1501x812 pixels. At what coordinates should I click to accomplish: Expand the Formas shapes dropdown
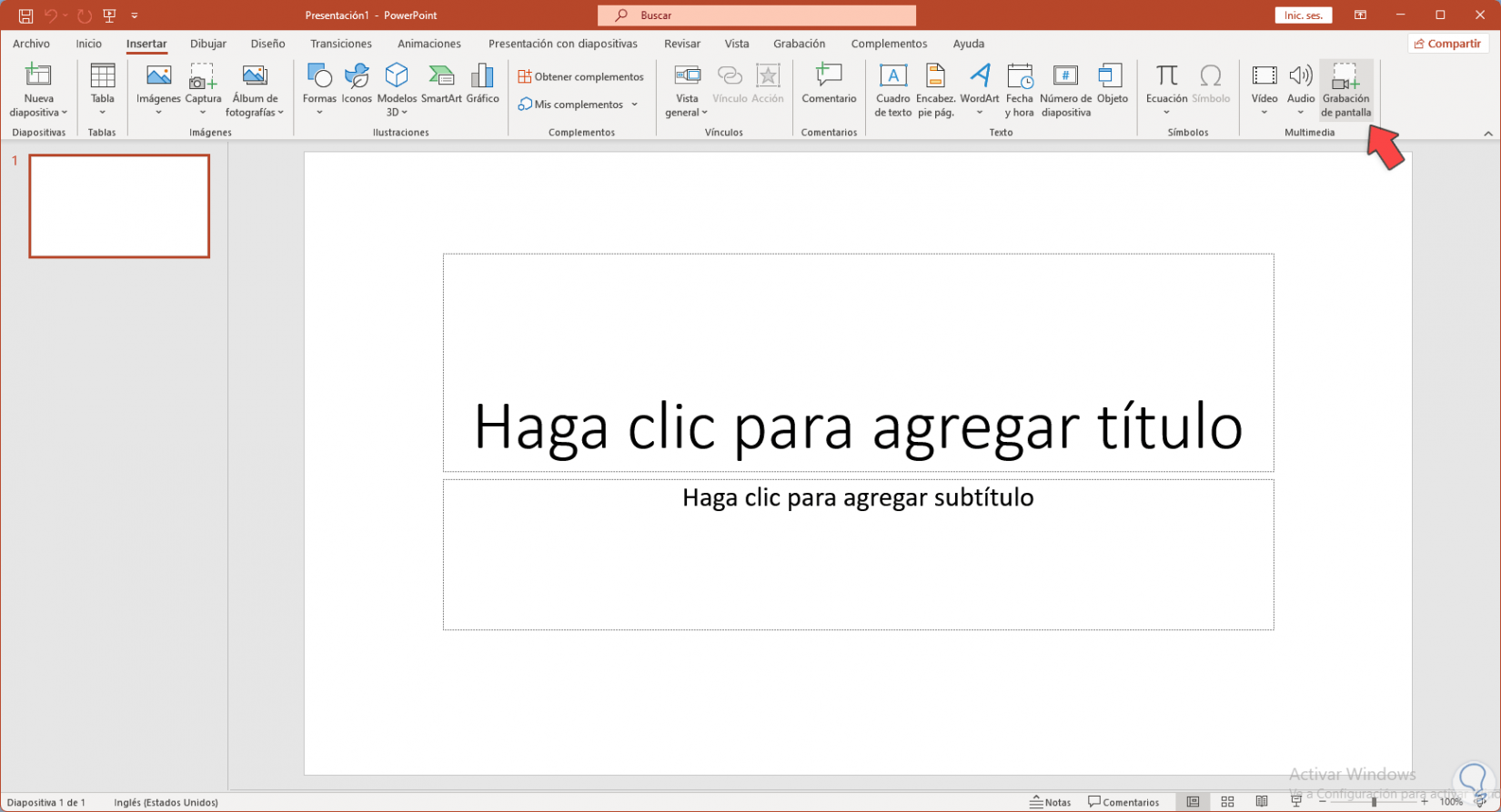319,112
